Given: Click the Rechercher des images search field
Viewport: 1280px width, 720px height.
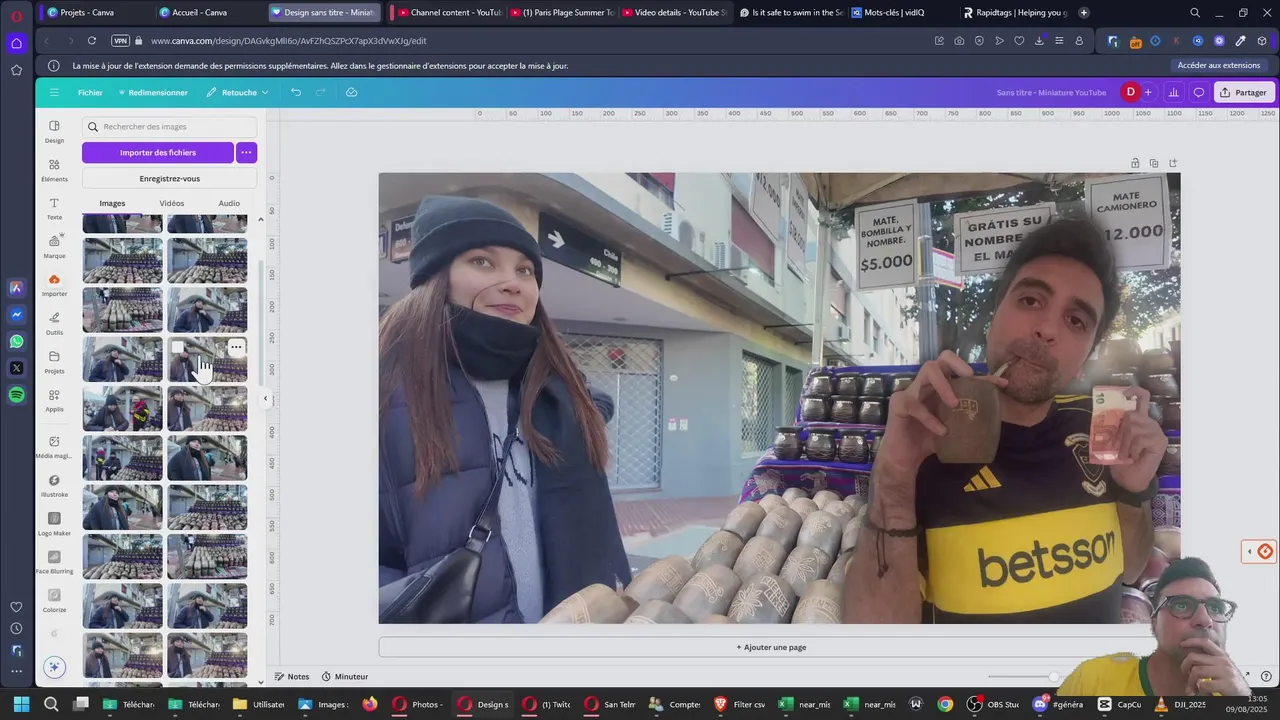Looking at the screenshot, I should (x=169, y=127).
